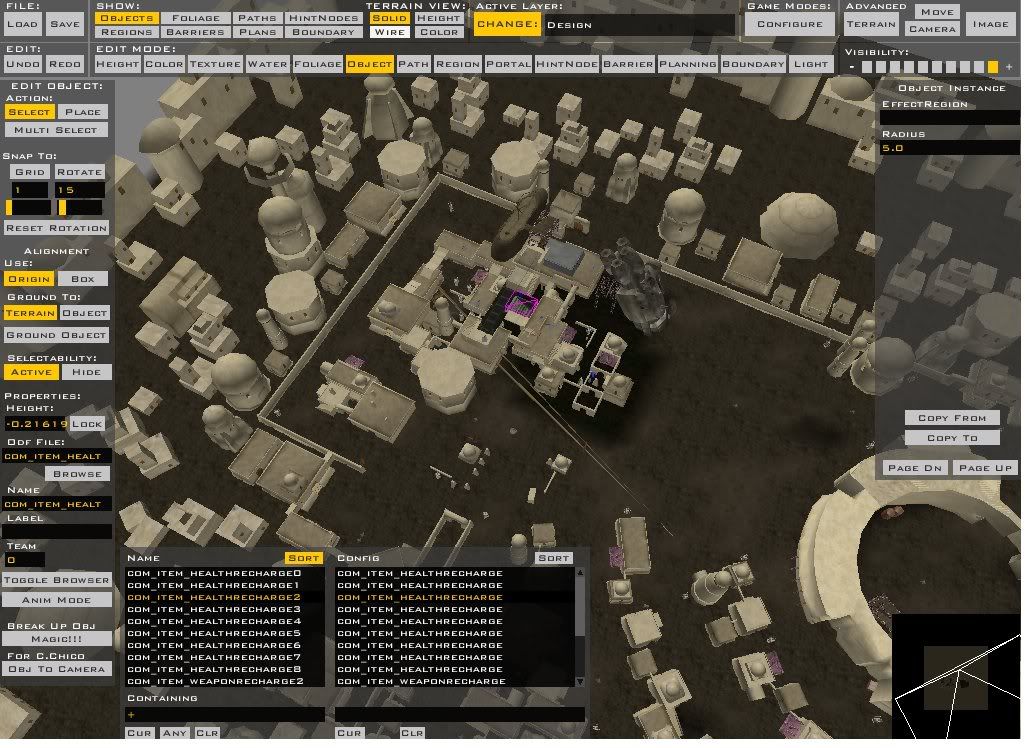This screenshot has width=1026, height=748.
Task: Switch to Light edit mode
Action: click(x=811, y=63)
